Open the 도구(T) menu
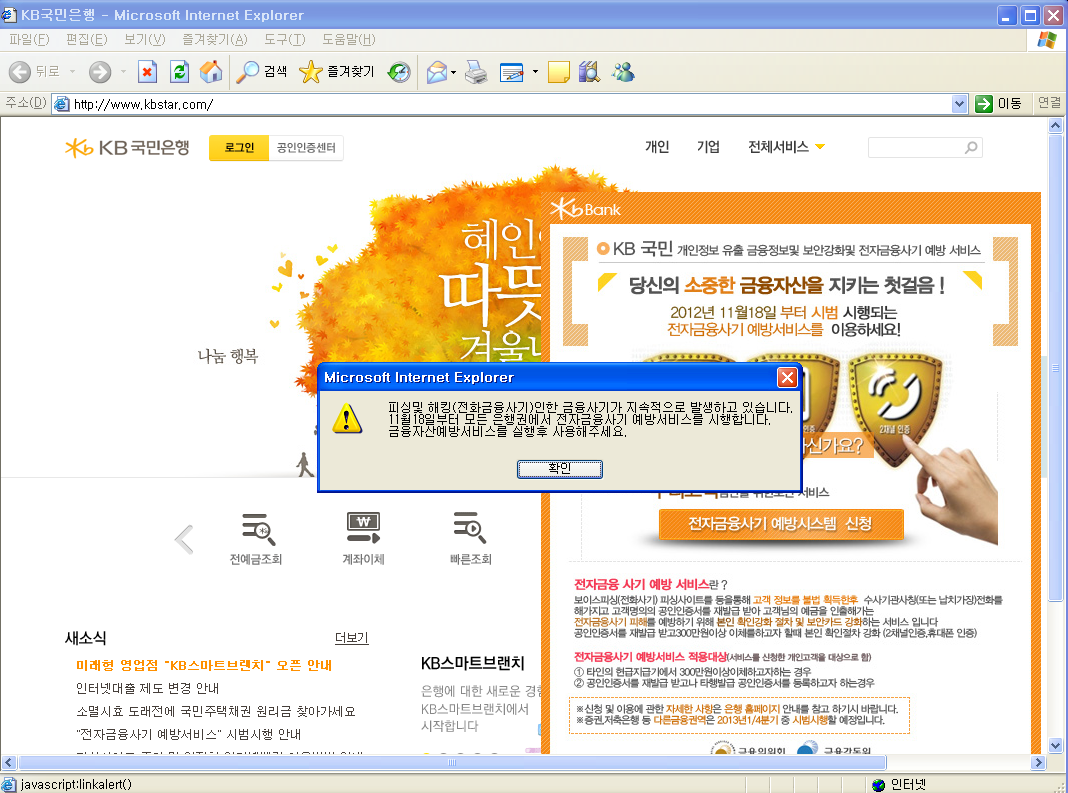This screenshot has width=1068, height=793. click(x=285, y=40)
